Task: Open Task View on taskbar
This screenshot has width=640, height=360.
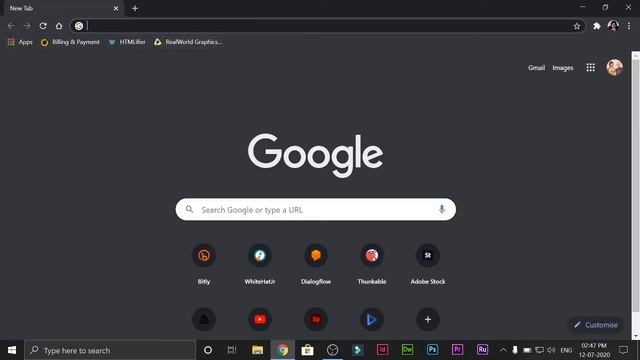Action: (232, 350)
